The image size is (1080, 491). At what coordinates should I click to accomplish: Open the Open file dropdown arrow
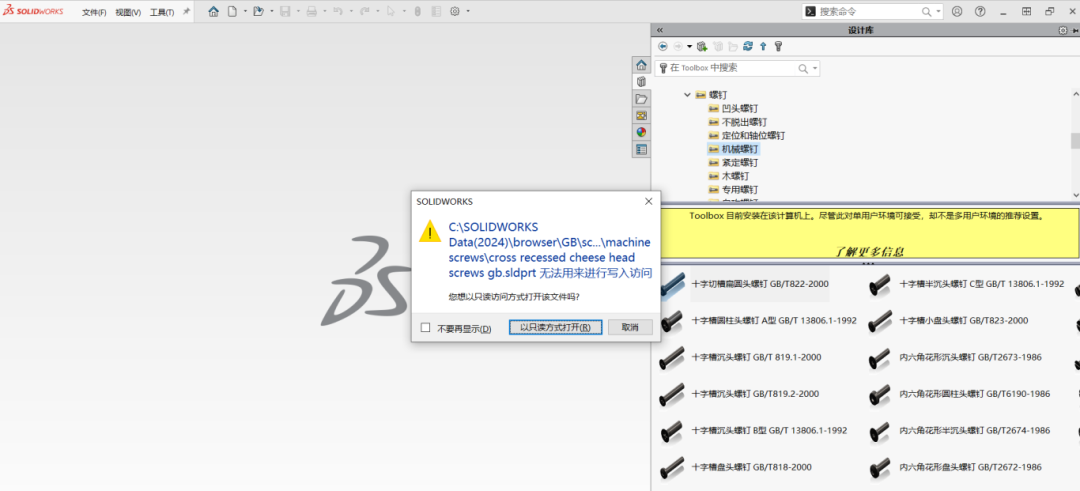pyautogui.click(x=271, y=12)
